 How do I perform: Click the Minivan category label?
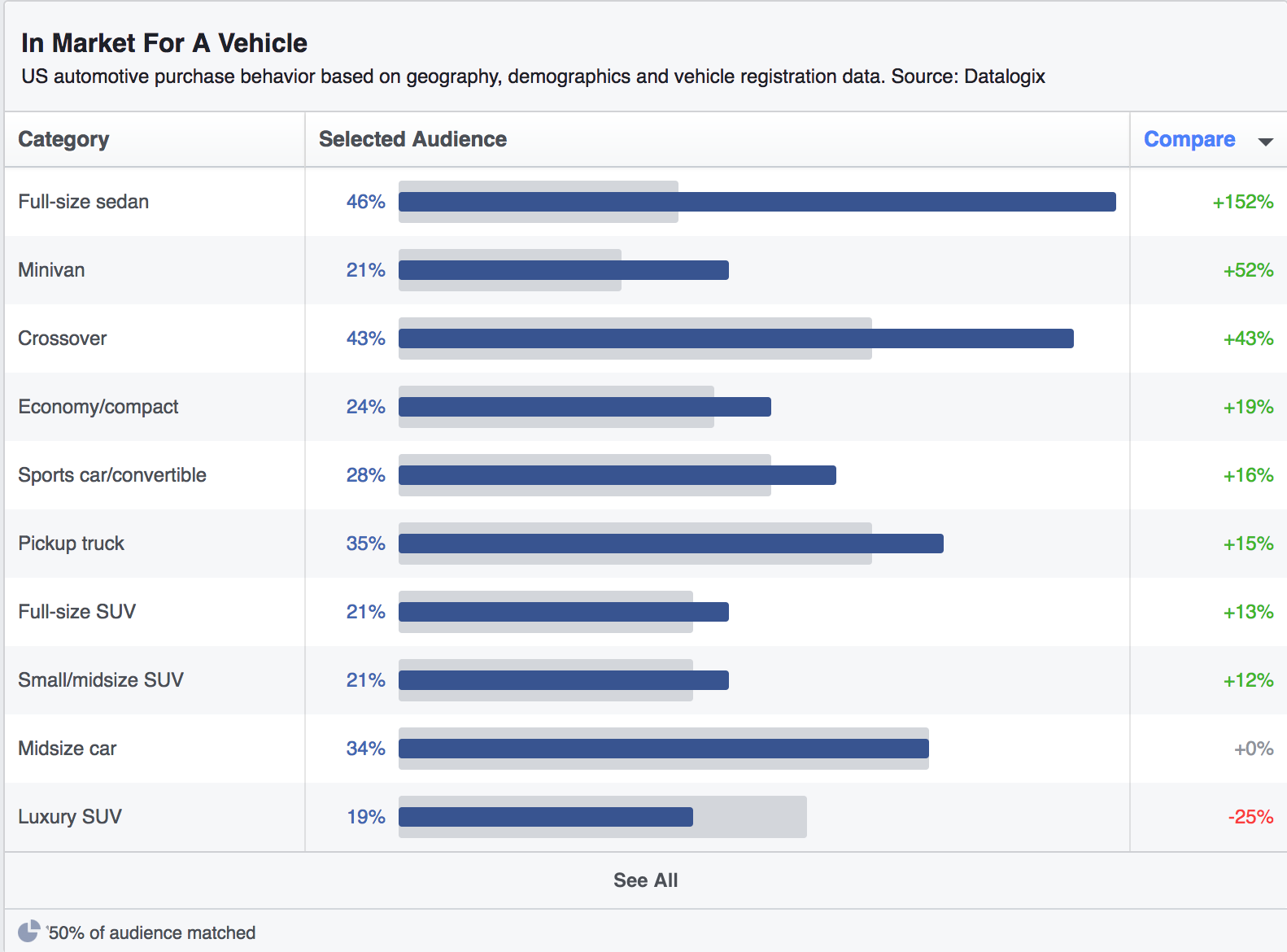[x=50, y=269]
